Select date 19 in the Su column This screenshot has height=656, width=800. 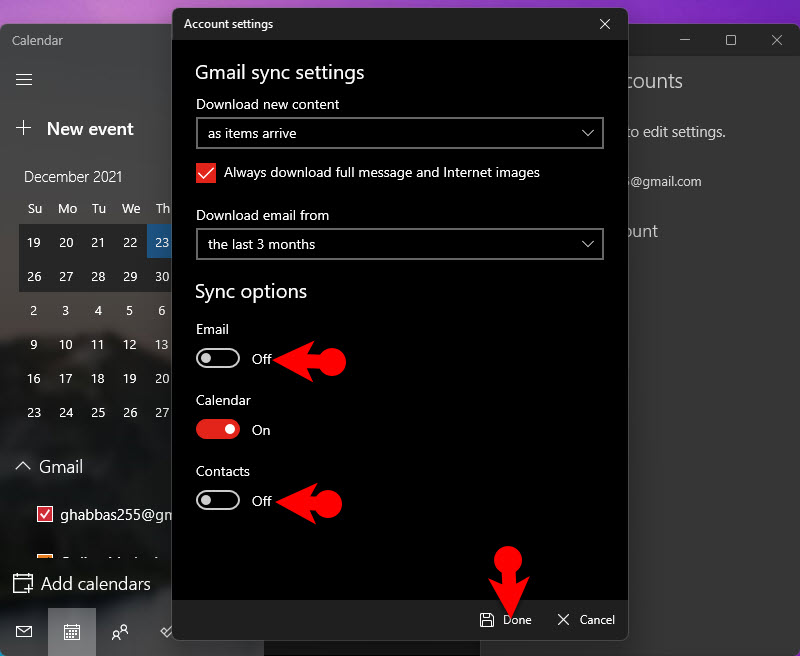[x=34, y=242]
